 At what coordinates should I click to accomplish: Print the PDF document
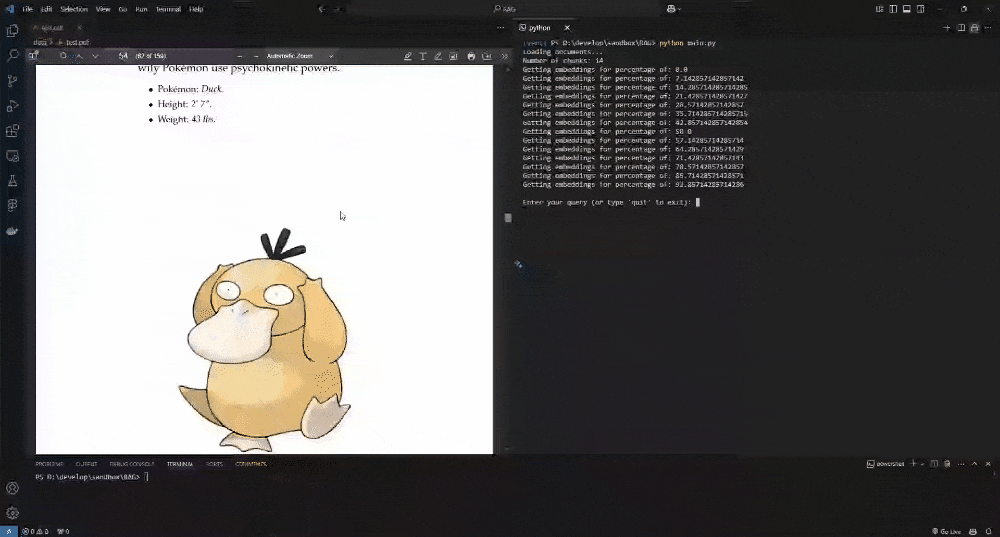point(471,56)
